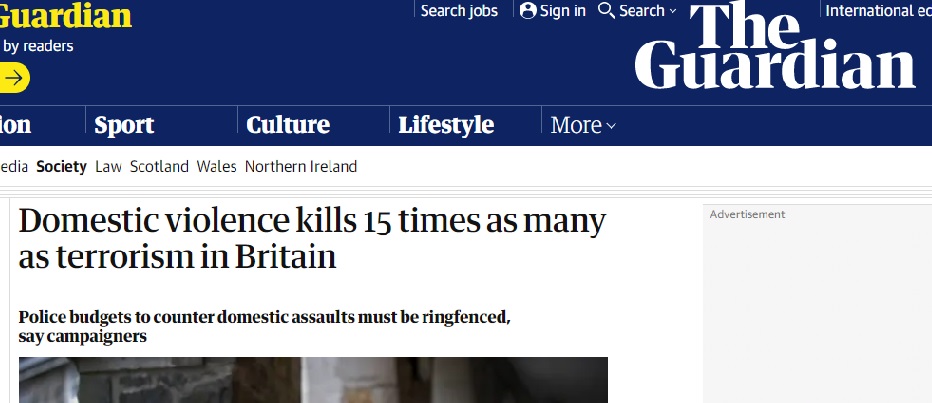Viewport: 932px width, 403px height.
Task: Open the Sport section
Action: click(124, 125)
